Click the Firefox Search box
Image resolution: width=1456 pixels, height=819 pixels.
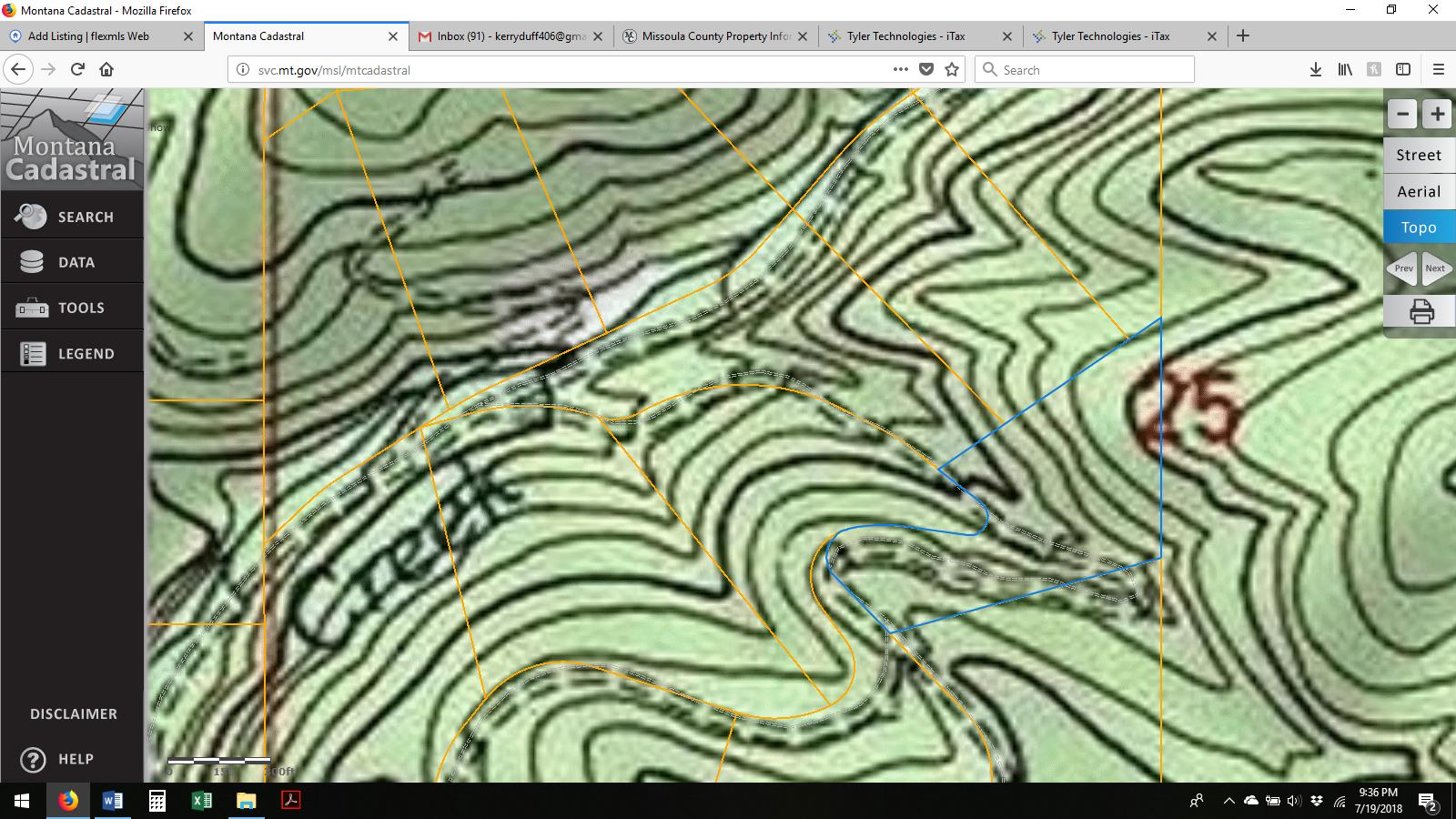1085,70
